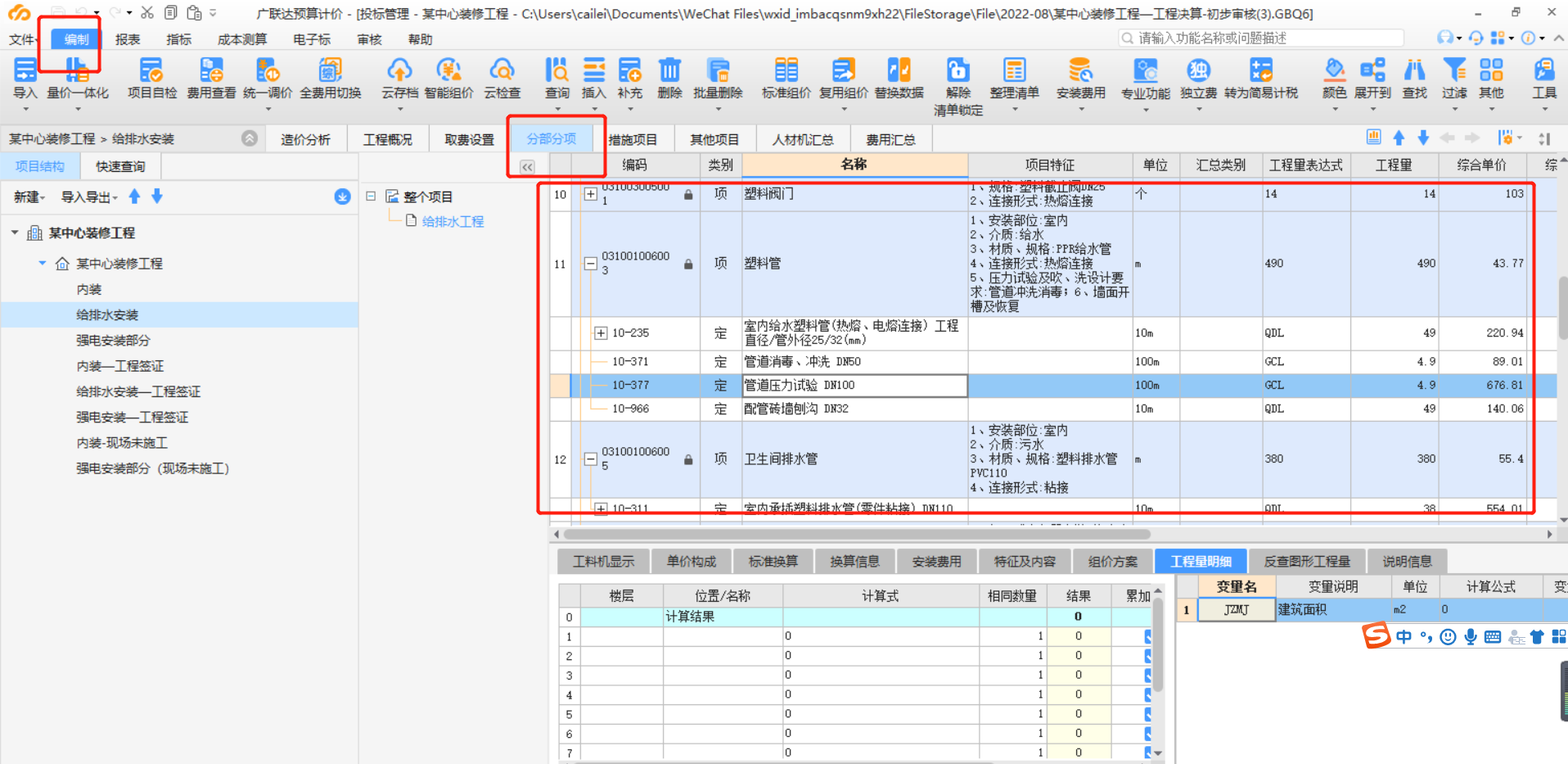Screen dimensions: 1568x764
Task: Open the 整理清单 tool
Action: 1015,82
